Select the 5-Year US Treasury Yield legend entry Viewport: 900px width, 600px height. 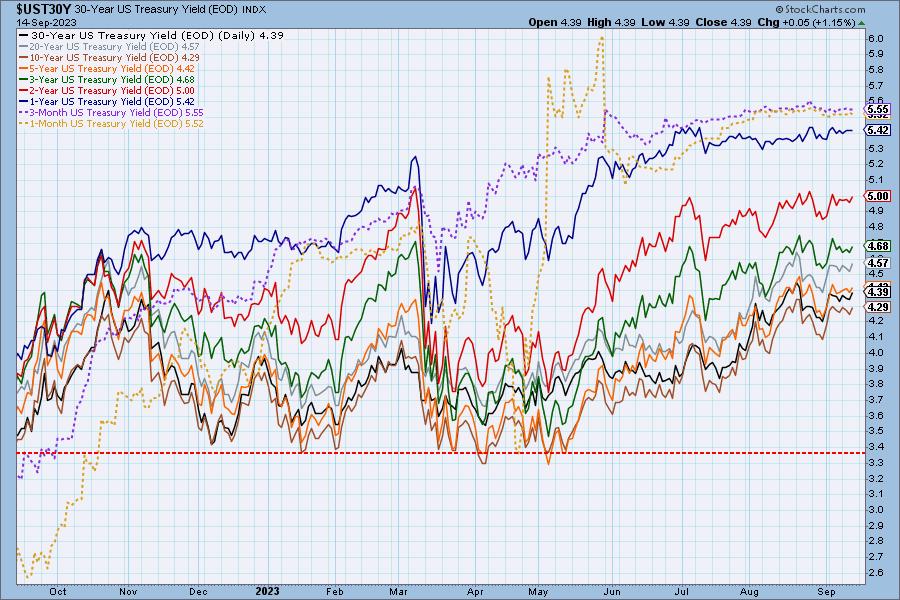tap(107, 68)
